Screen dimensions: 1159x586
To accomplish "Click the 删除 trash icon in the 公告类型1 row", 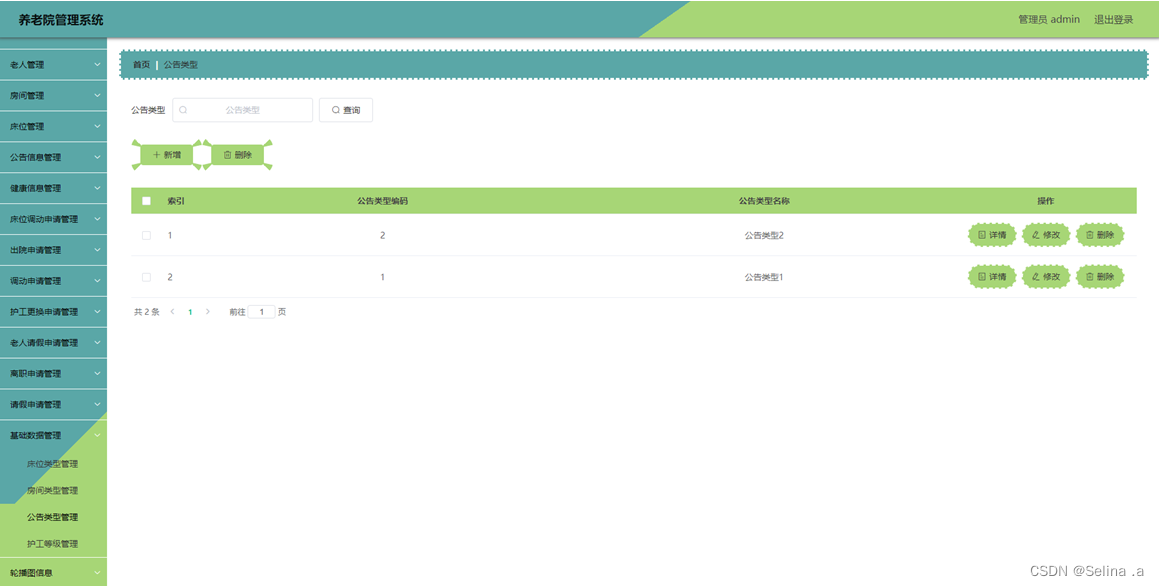I will tap(1090, 277).
